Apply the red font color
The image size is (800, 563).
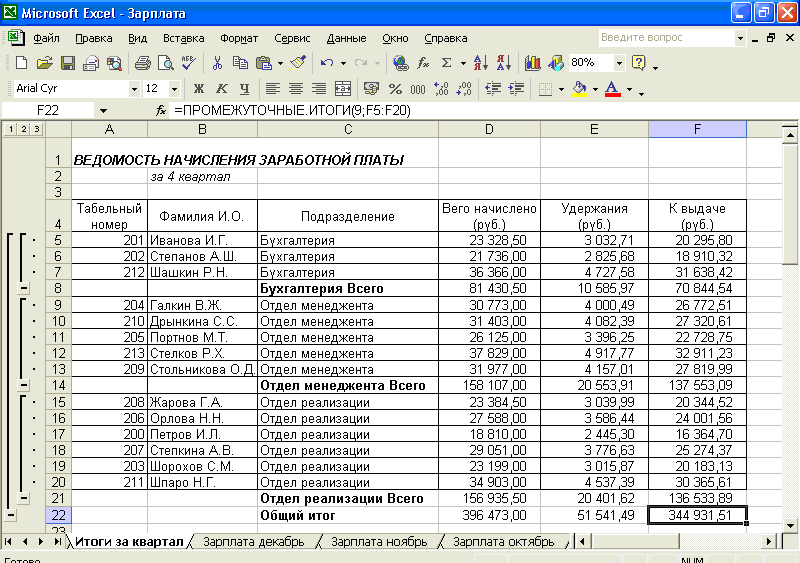[613, 89]
